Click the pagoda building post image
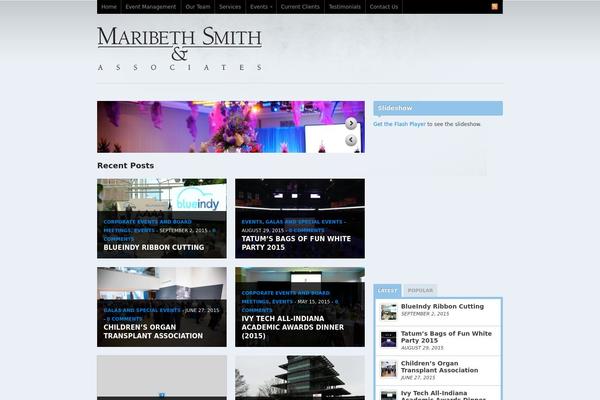 coord(300,378)
